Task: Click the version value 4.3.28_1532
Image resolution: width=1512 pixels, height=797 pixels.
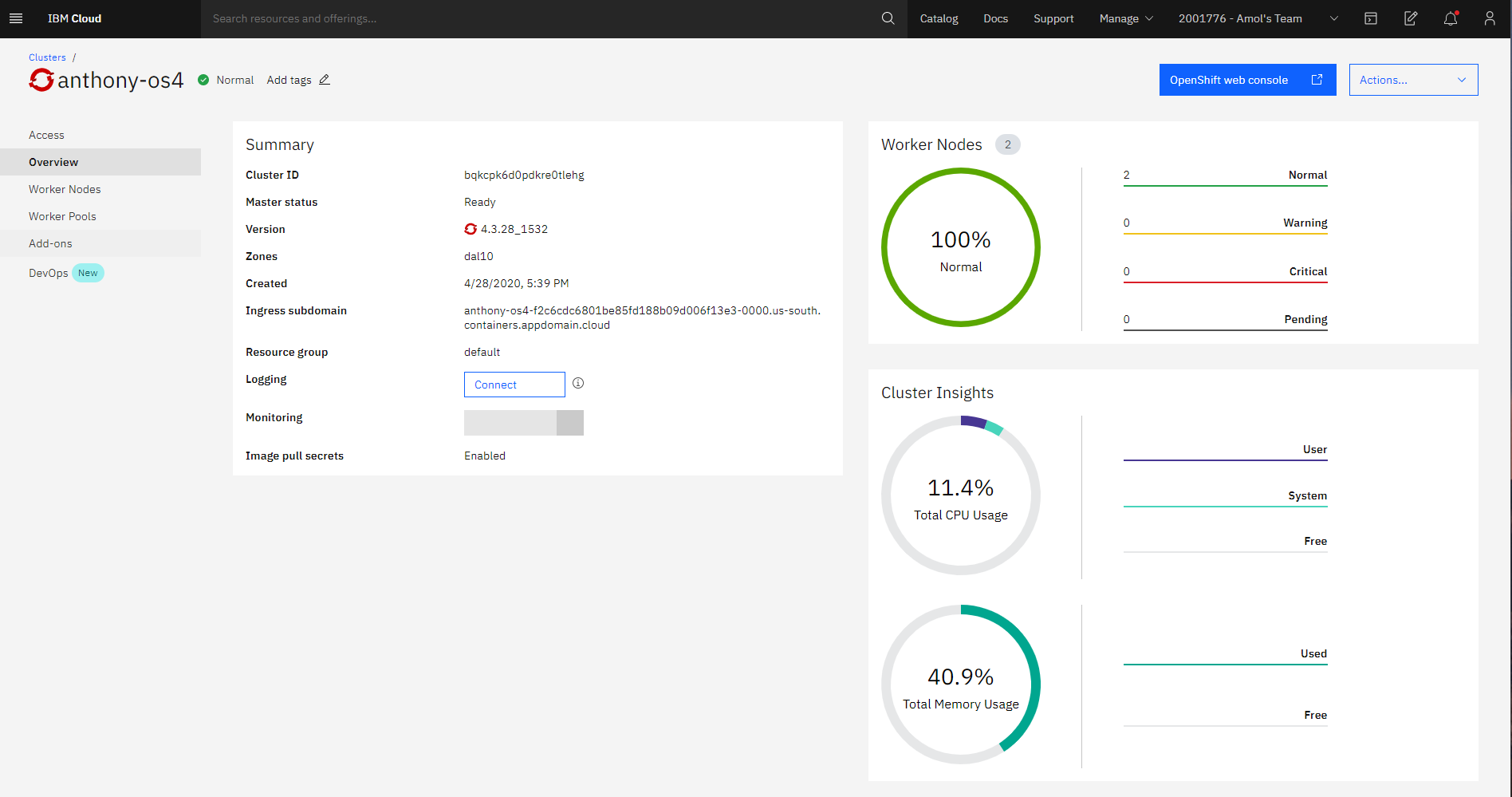Action: (x=514, y=229)
